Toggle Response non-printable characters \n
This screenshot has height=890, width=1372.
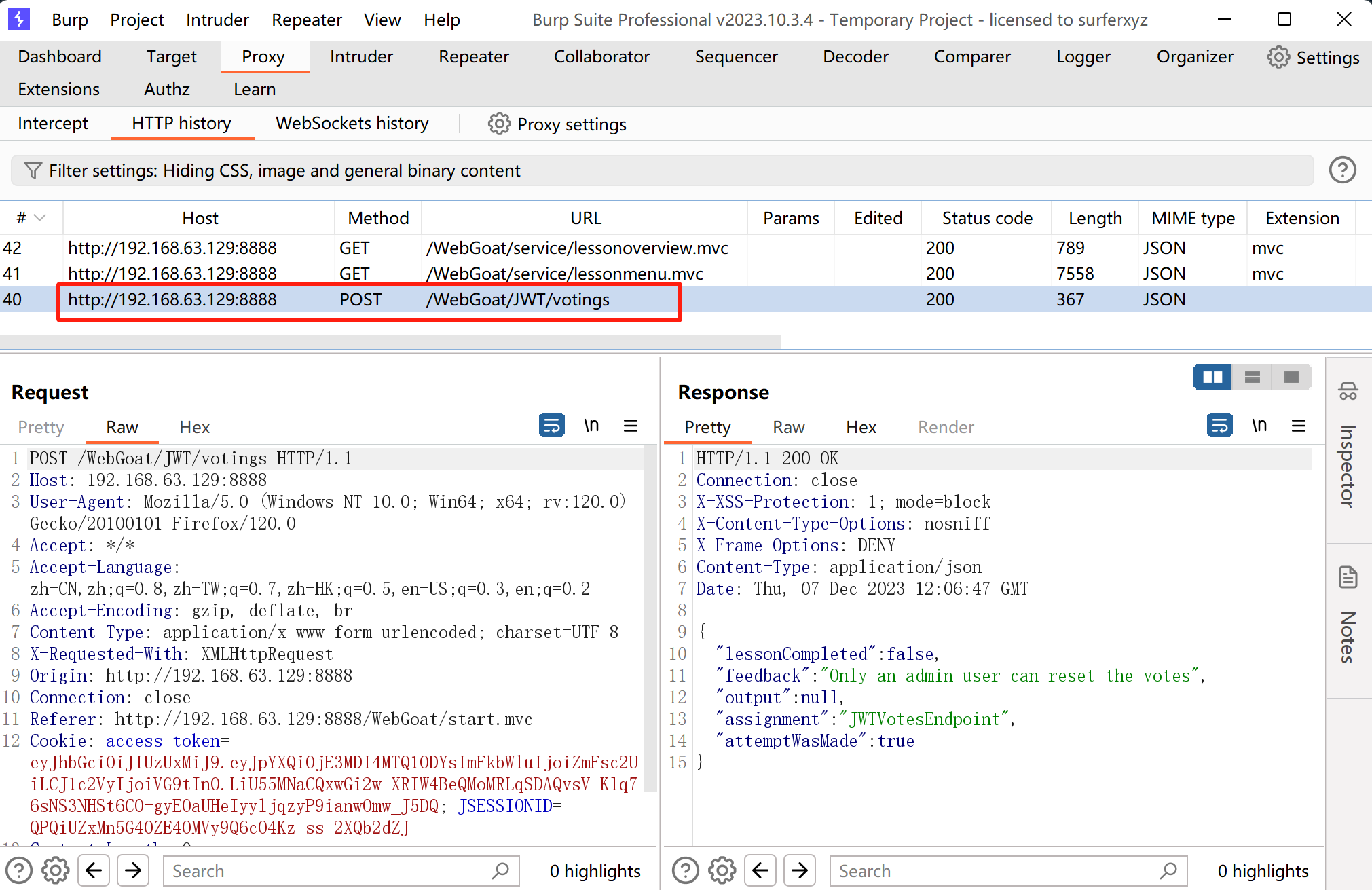[x=1259, y=426]
